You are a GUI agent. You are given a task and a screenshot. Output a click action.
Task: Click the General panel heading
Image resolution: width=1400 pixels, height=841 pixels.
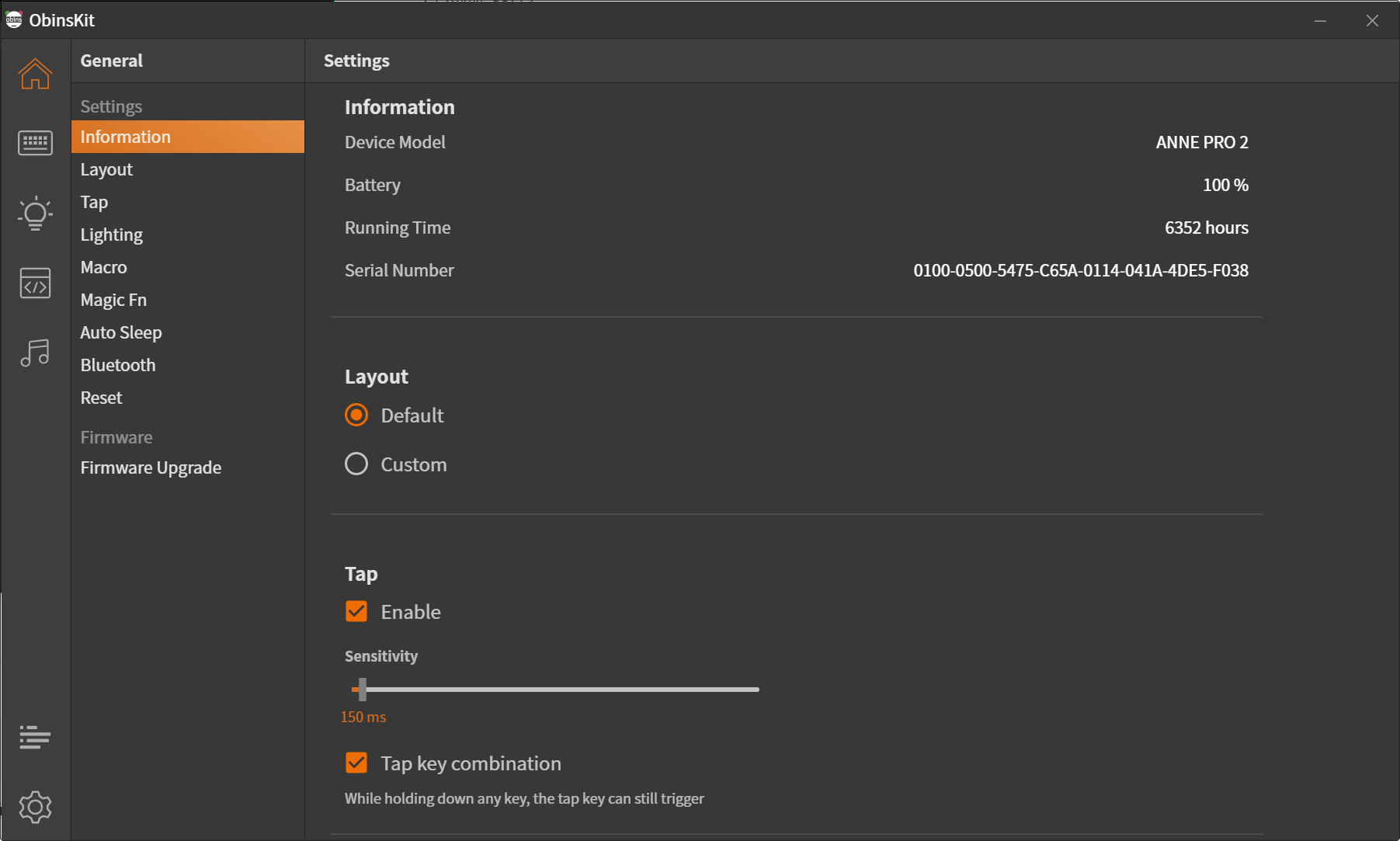point(112,61)
